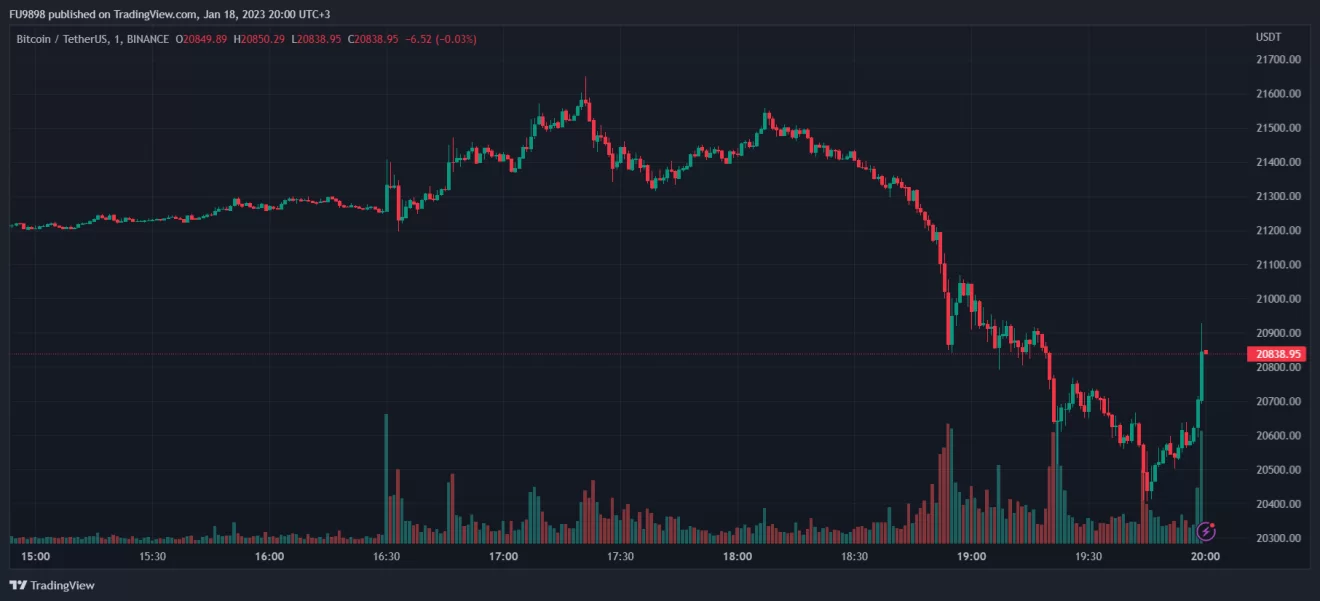This screenshot has height=601, width=1320.
Task: Select the Bitcoin / TetherUS symbol title
Action: click(x=60, y=39)
